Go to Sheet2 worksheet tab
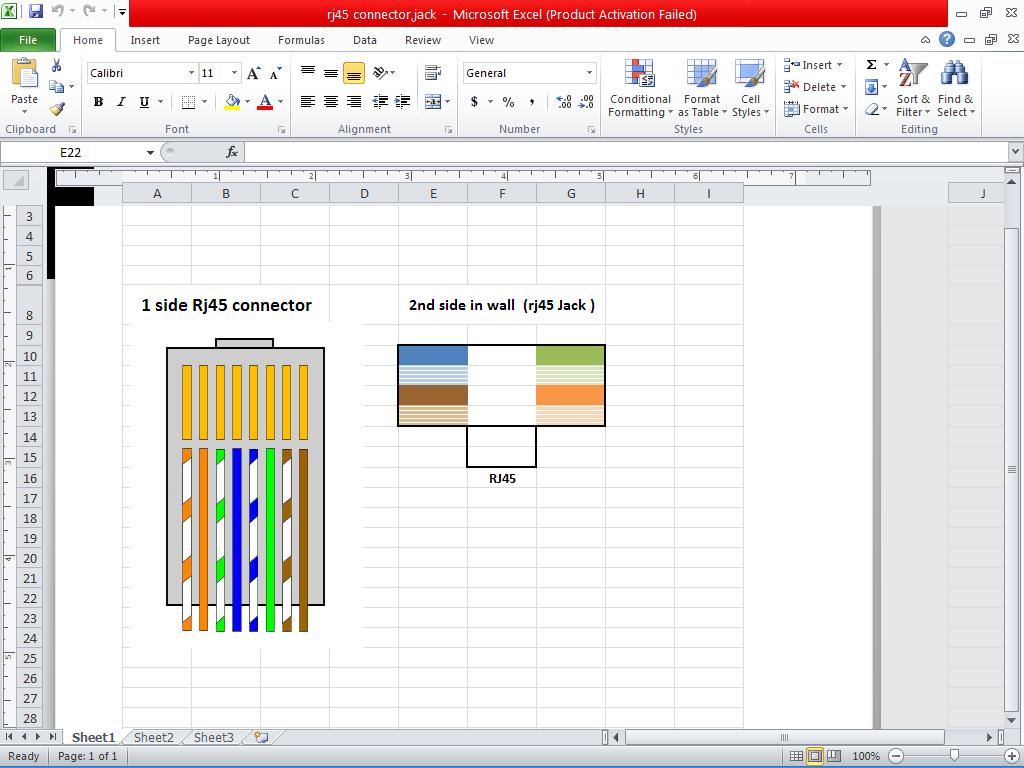The width and height of the screenshot is (1024, 768). pos(153,737)
